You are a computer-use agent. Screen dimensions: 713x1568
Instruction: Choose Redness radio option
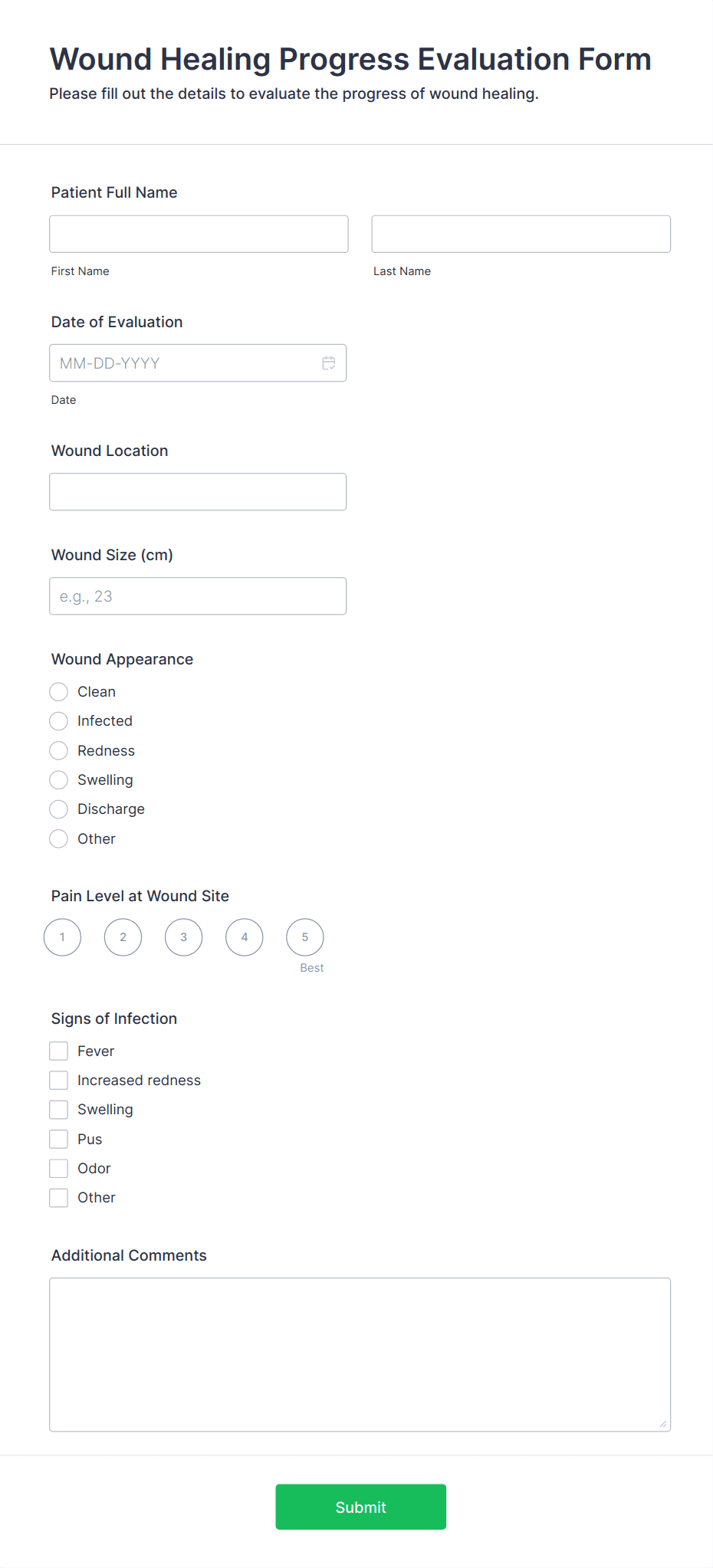click(x=59, y=751)
